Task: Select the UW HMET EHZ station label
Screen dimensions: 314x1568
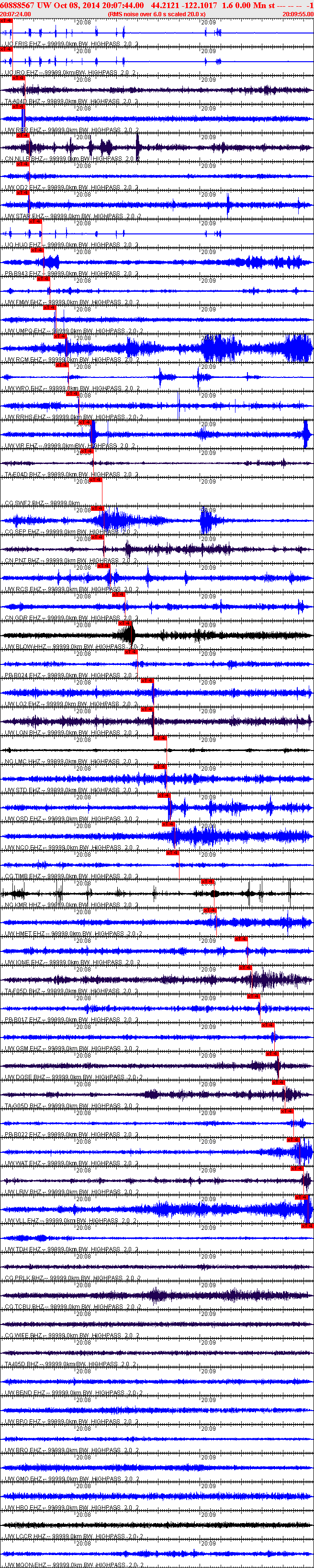Action: 73,933
